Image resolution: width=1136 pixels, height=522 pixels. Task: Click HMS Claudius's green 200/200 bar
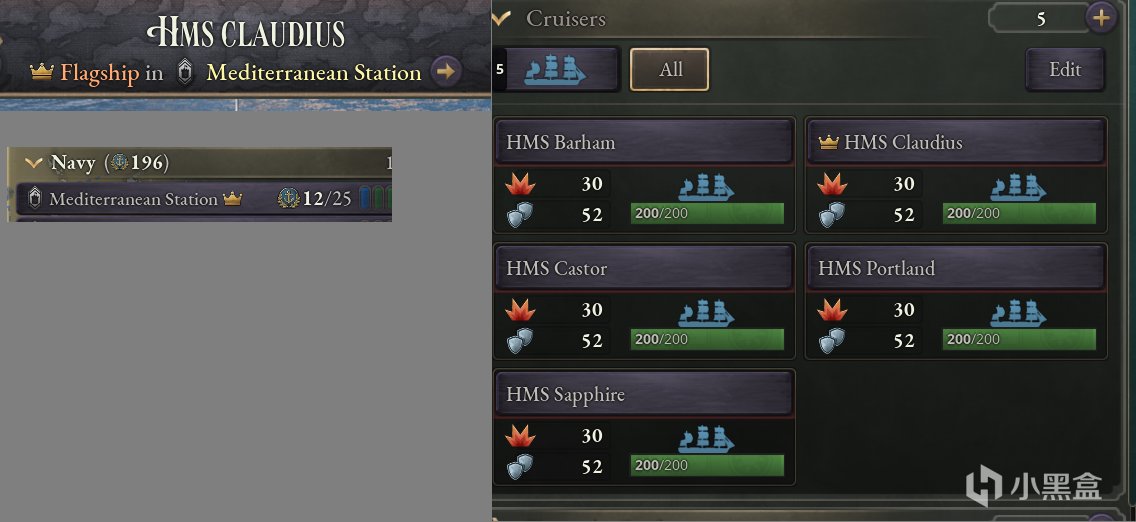pos(1019,214)
